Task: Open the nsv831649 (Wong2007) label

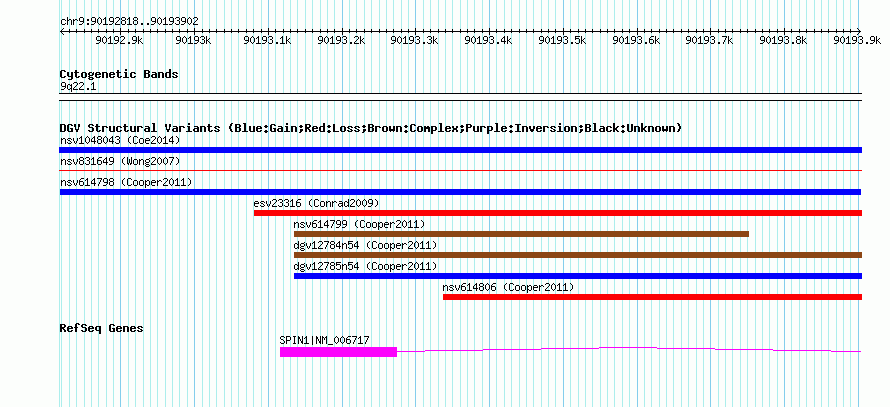Action: (x=120, y=162)
